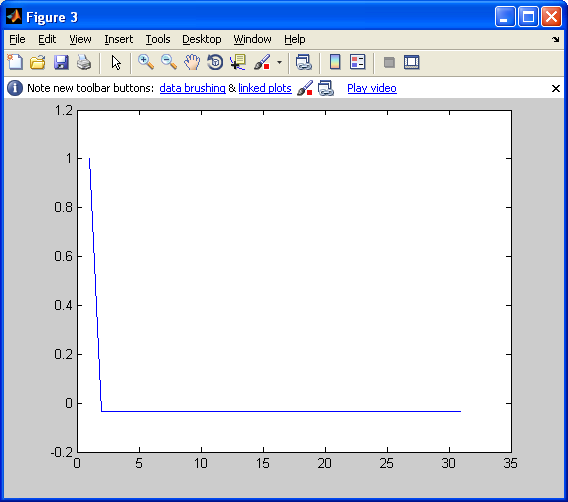Select the Data Cursor tool

(x=238, y=62)
